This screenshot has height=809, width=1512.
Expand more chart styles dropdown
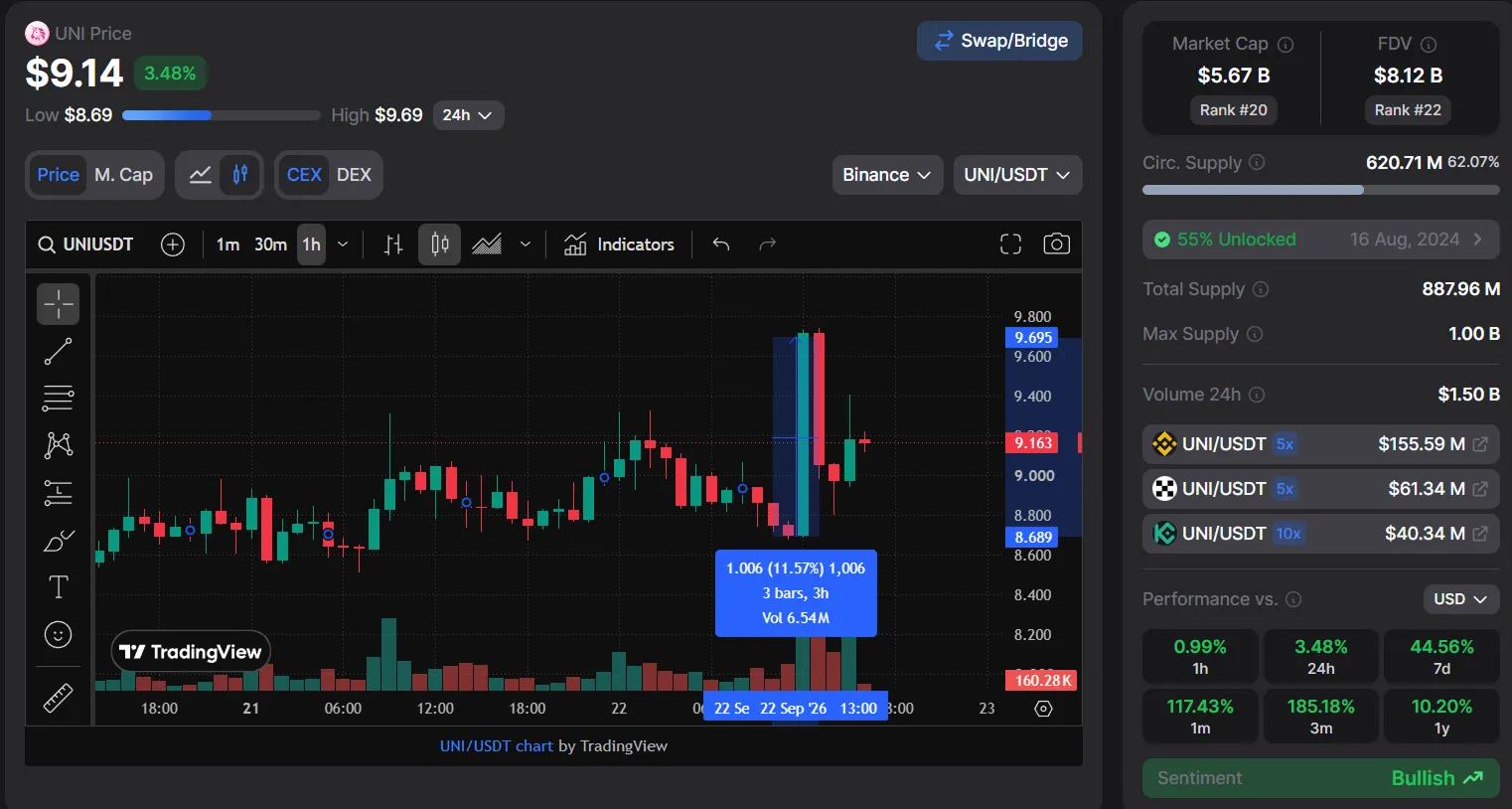526,244
